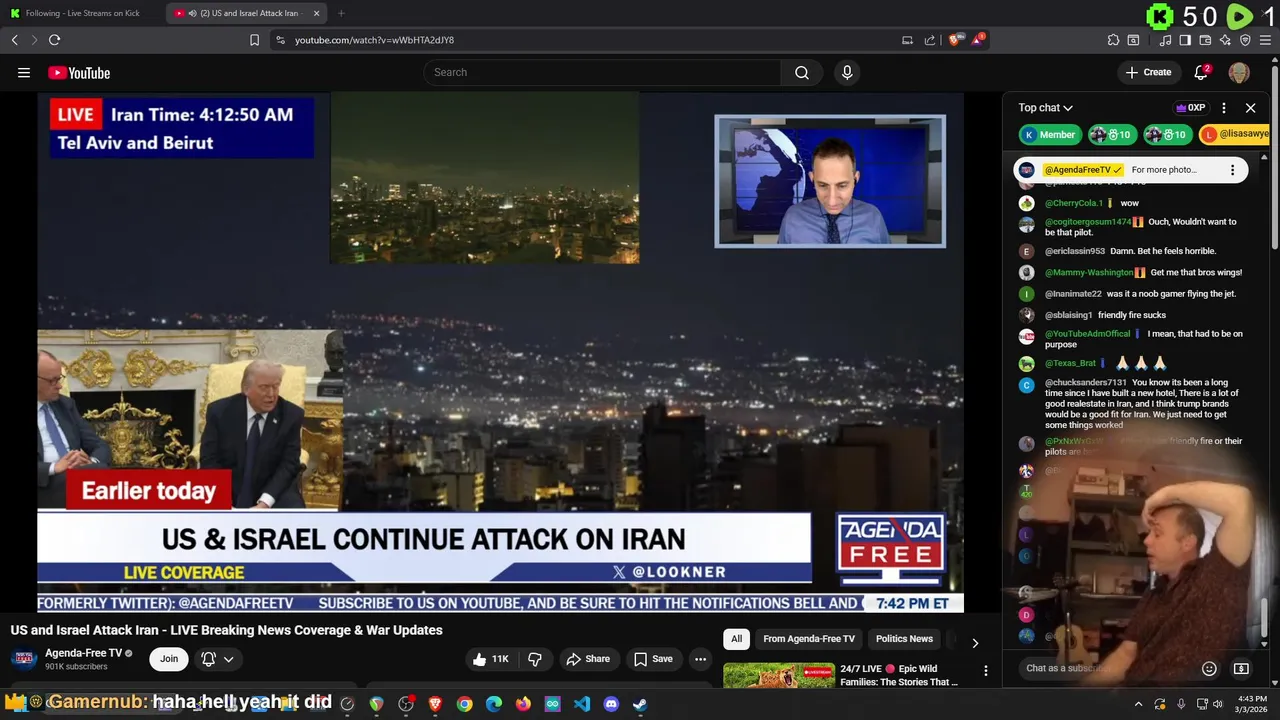The image size is (1280, 720).
Task: Open the Agenda-Free TV channel name link
Action: 83,653
